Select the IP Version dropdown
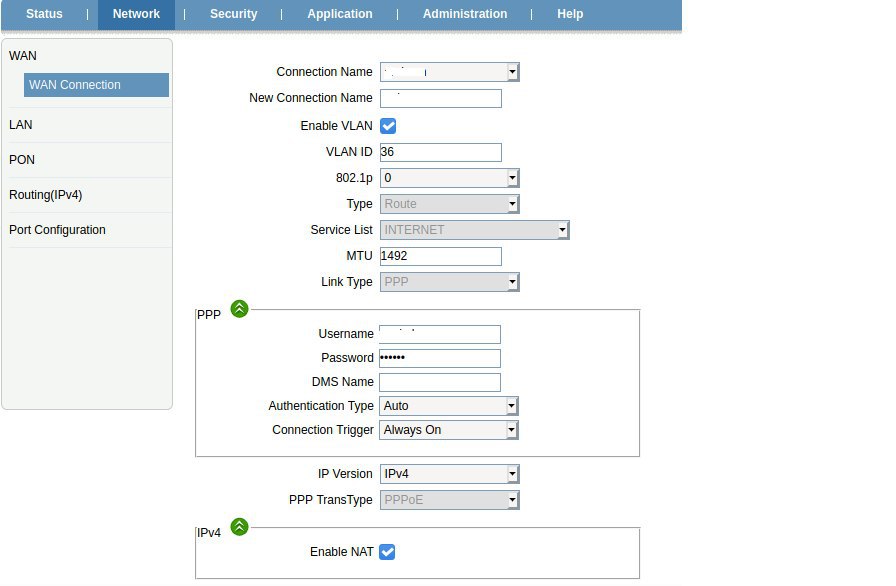896x586 pixels. pyautogui.click(x=449, y=474)
